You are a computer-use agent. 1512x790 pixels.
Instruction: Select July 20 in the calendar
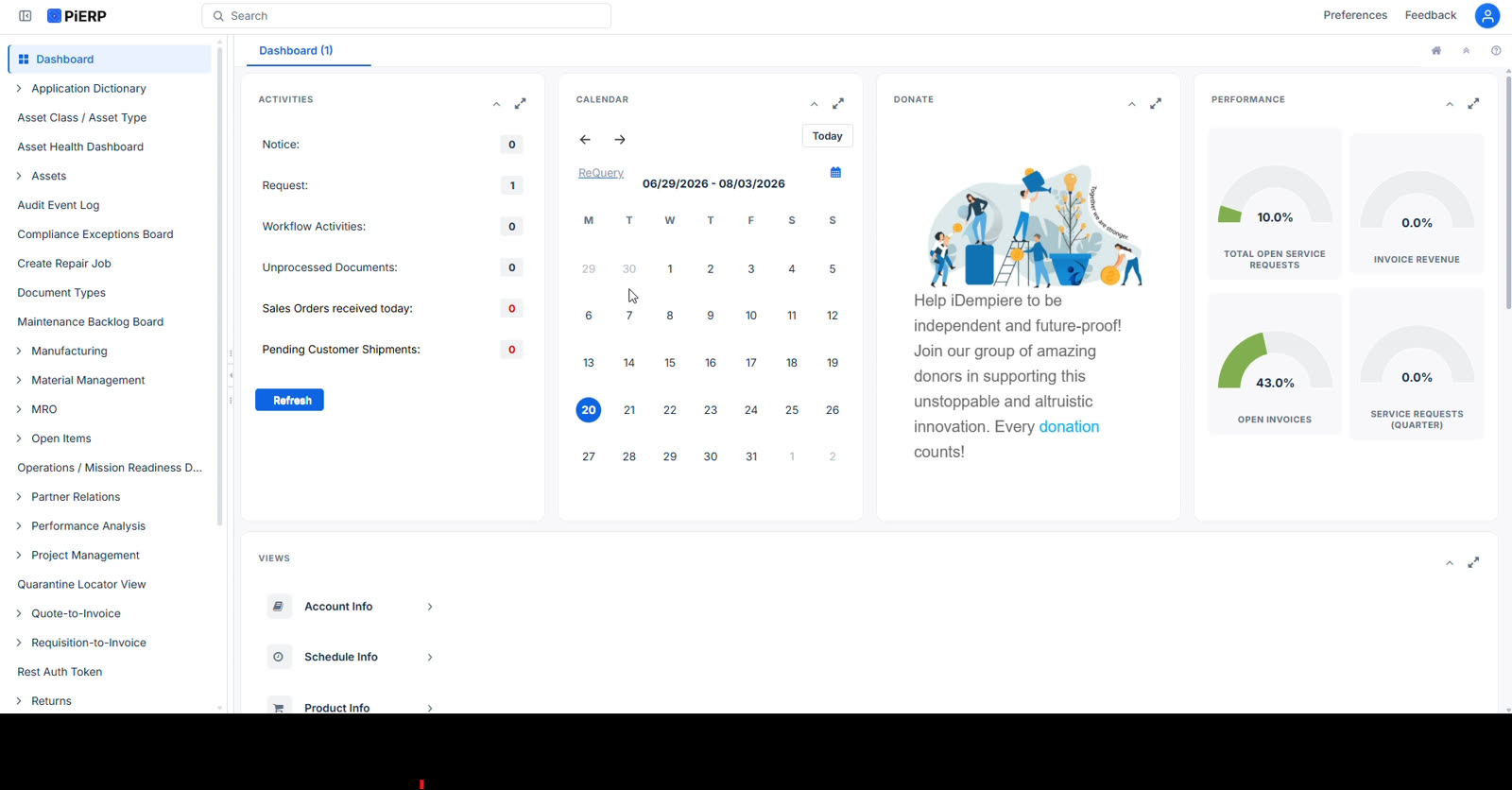[589, 409]
